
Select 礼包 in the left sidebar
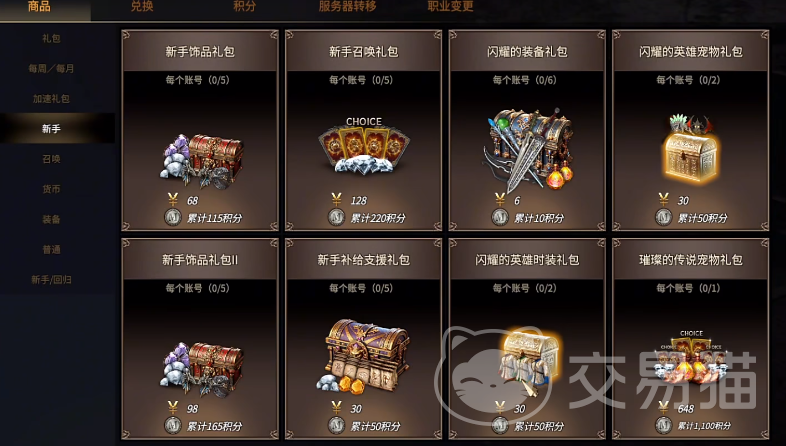tap(51, 38)
